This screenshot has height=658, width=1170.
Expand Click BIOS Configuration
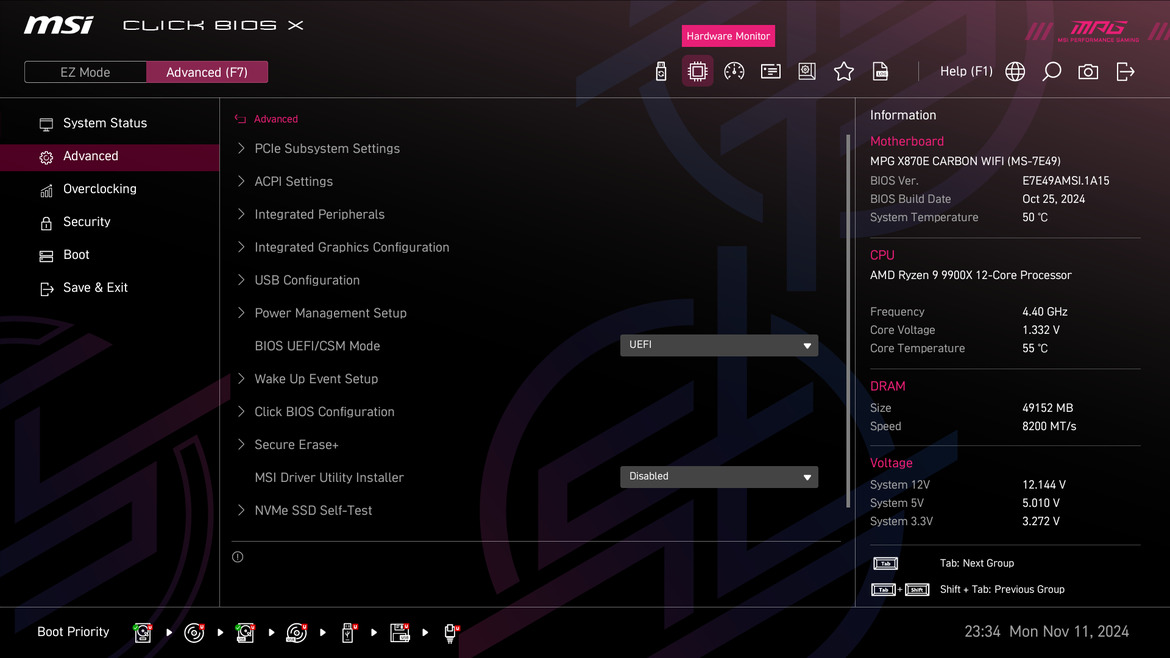pos(324,411)
